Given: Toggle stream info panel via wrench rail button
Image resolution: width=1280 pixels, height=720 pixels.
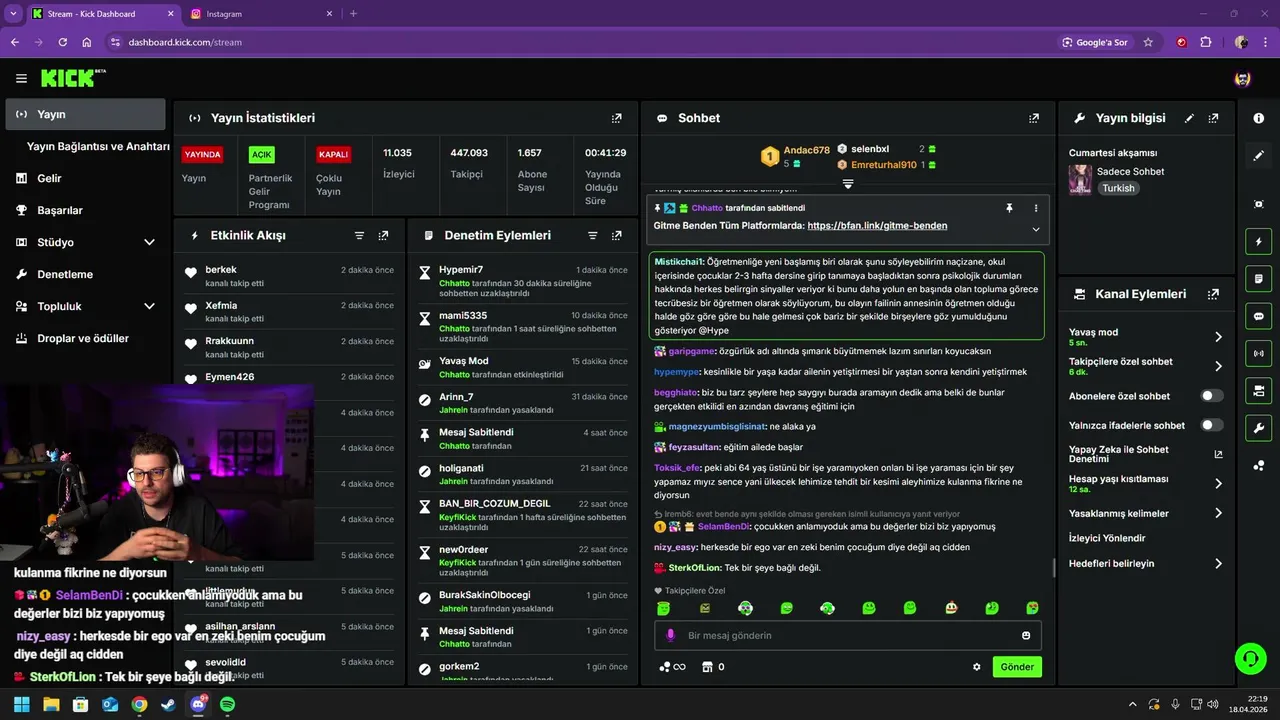Looking at the screenshot, I should click(x=1258, y=428).
